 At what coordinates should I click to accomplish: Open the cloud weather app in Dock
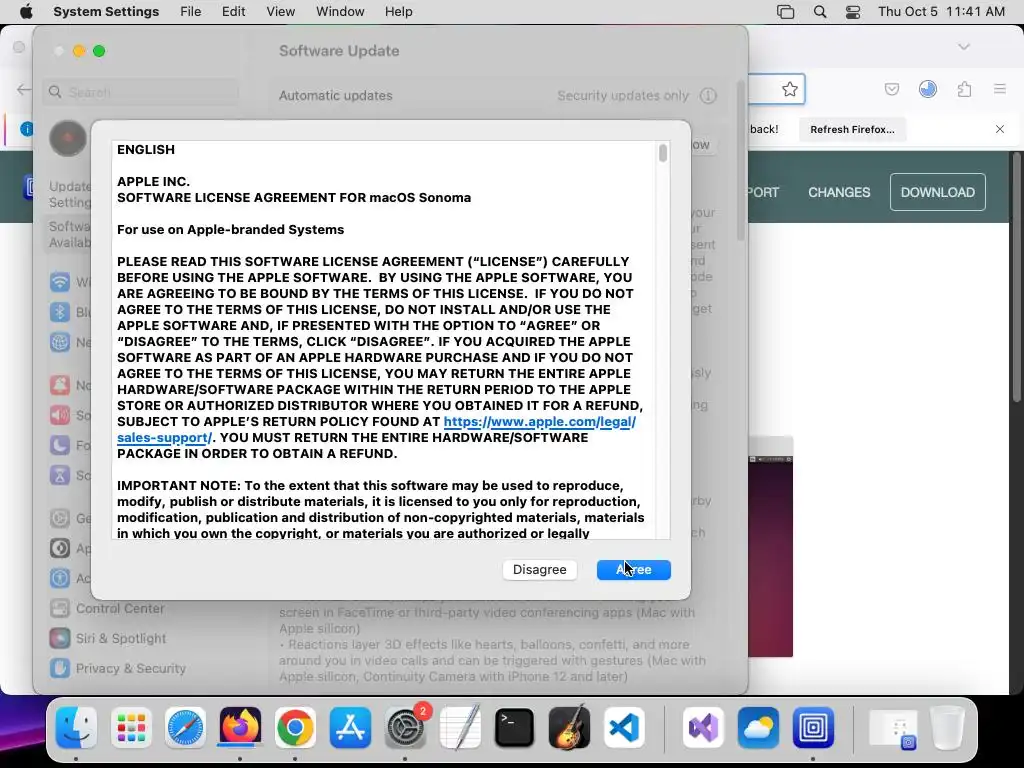758,728
